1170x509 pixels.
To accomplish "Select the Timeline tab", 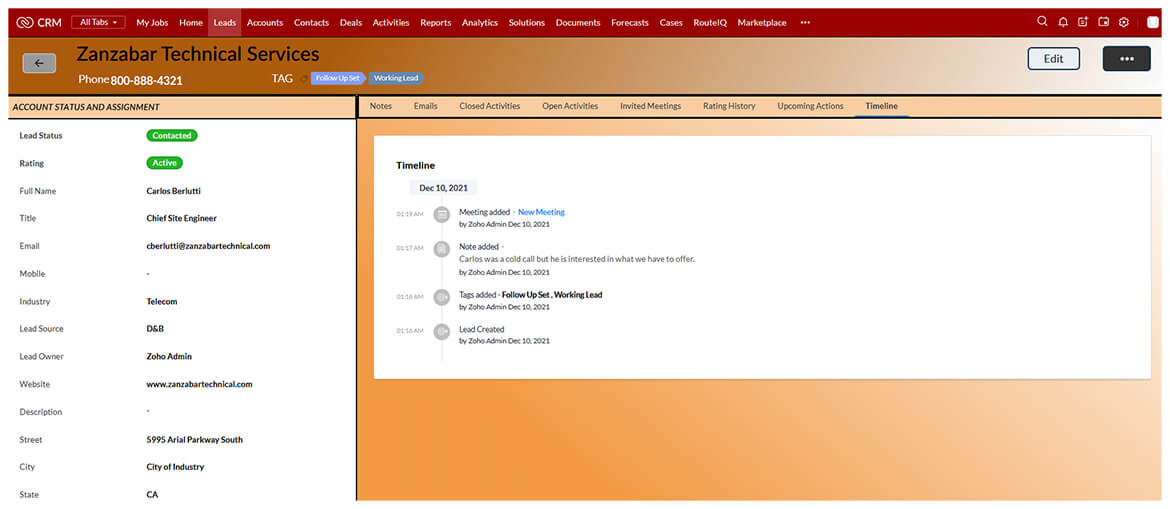I will (x=881, y=106).
